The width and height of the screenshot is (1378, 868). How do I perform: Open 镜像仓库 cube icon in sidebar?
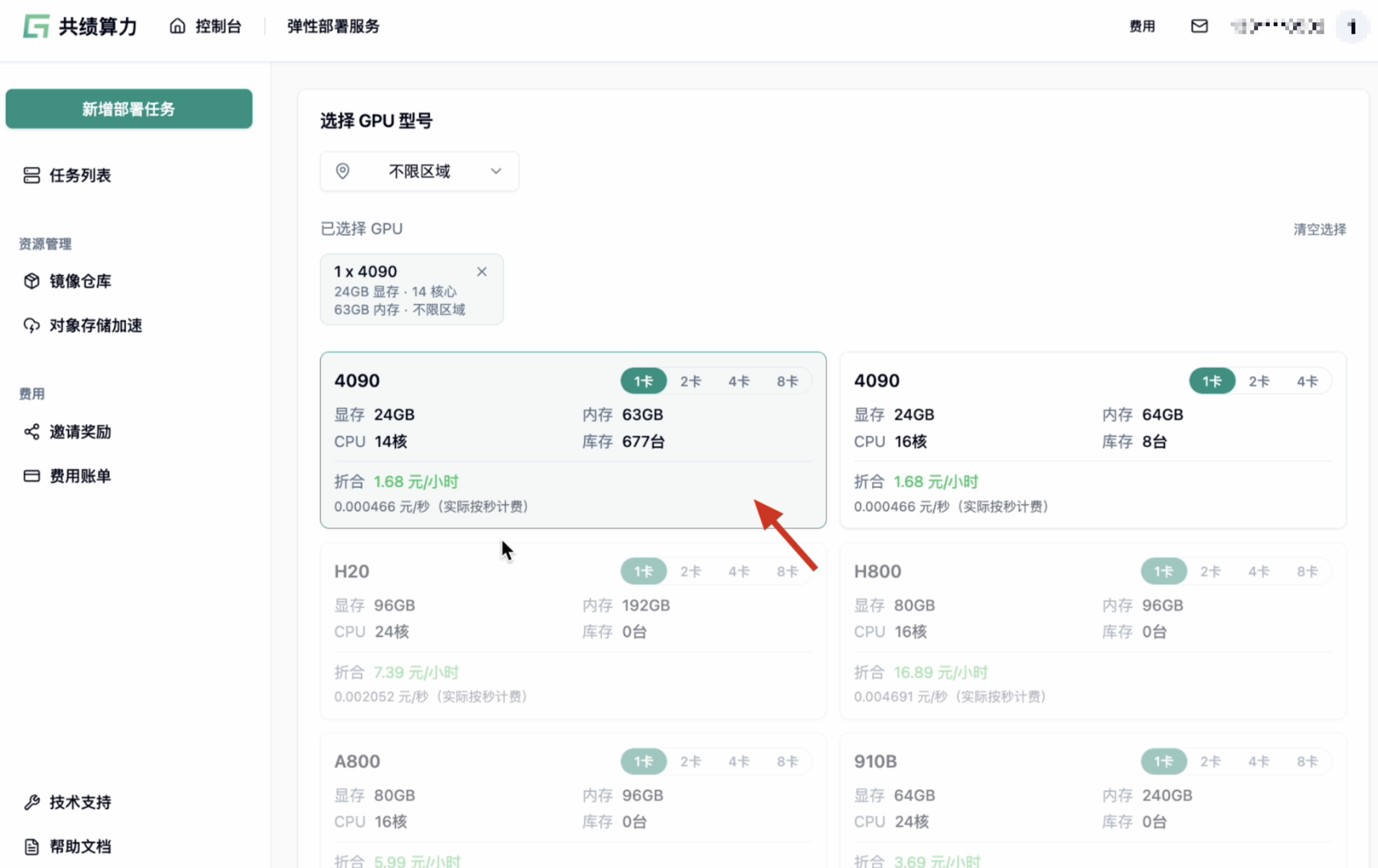point(31,281)
